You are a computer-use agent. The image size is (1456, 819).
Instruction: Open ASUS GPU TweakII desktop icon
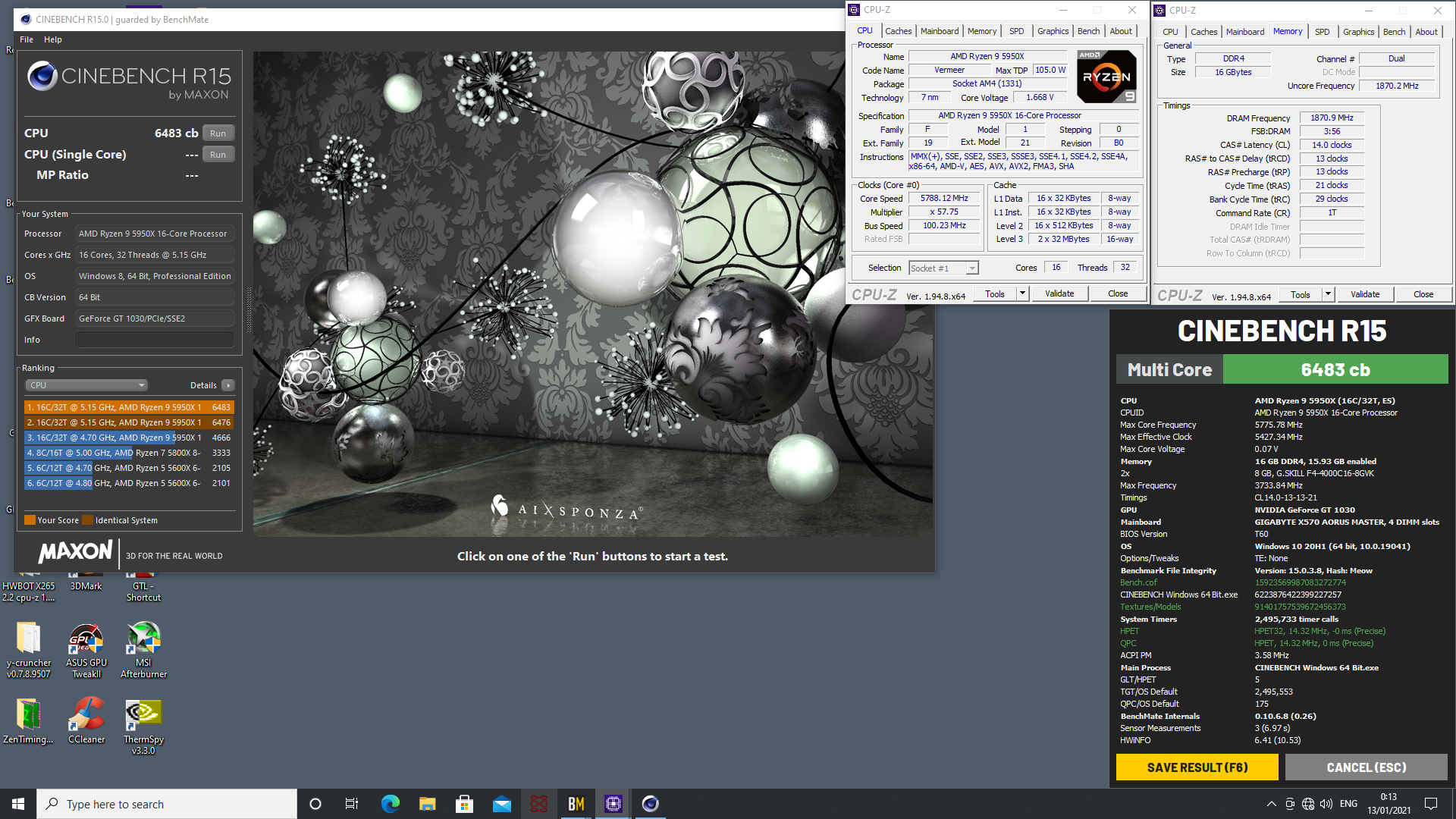[x=86, y=649]
